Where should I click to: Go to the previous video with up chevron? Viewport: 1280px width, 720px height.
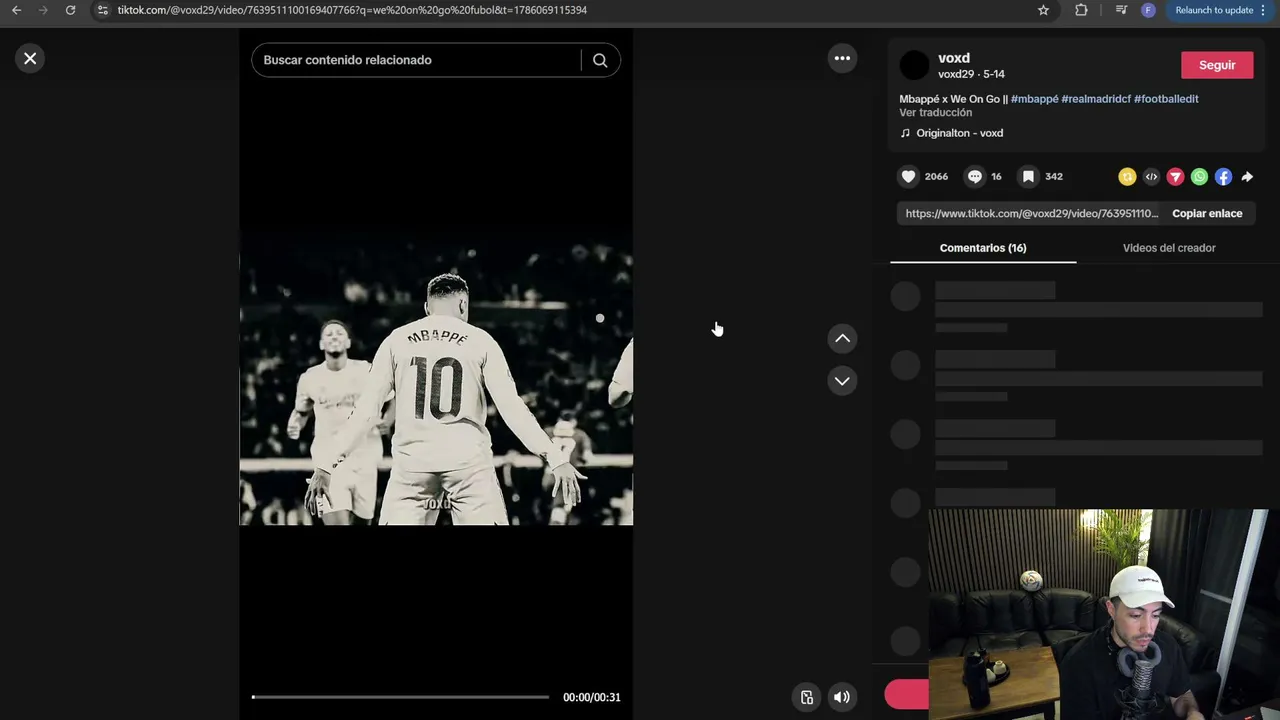coord(842,339)
